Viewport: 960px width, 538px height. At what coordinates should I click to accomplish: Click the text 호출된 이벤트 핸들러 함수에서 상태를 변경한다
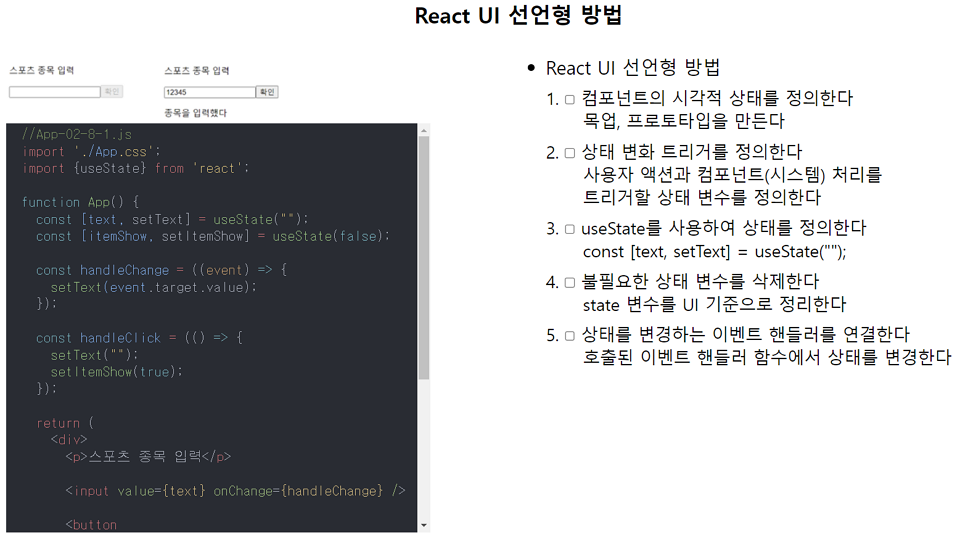767,357
